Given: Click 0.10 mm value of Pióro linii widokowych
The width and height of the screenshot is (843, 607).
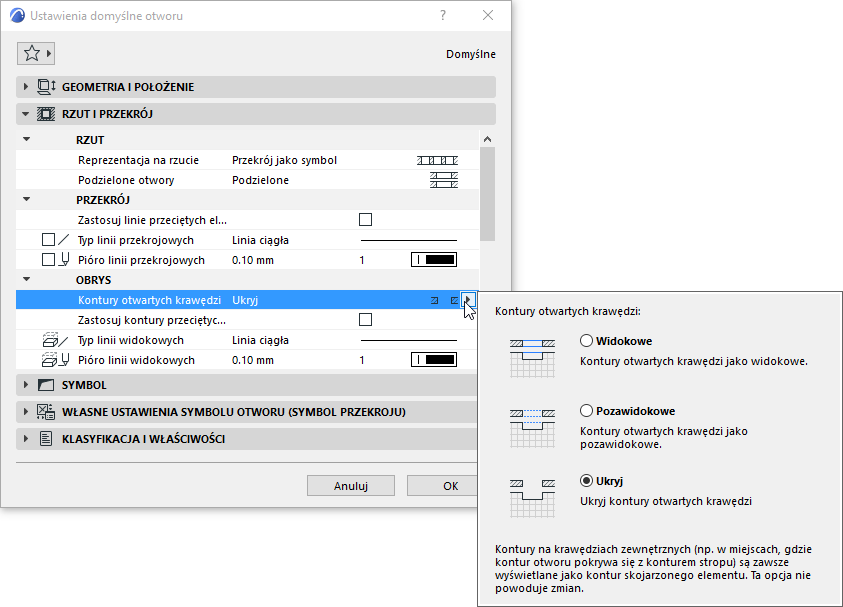Looking at the screenshot, I should [x=253, y=360].
